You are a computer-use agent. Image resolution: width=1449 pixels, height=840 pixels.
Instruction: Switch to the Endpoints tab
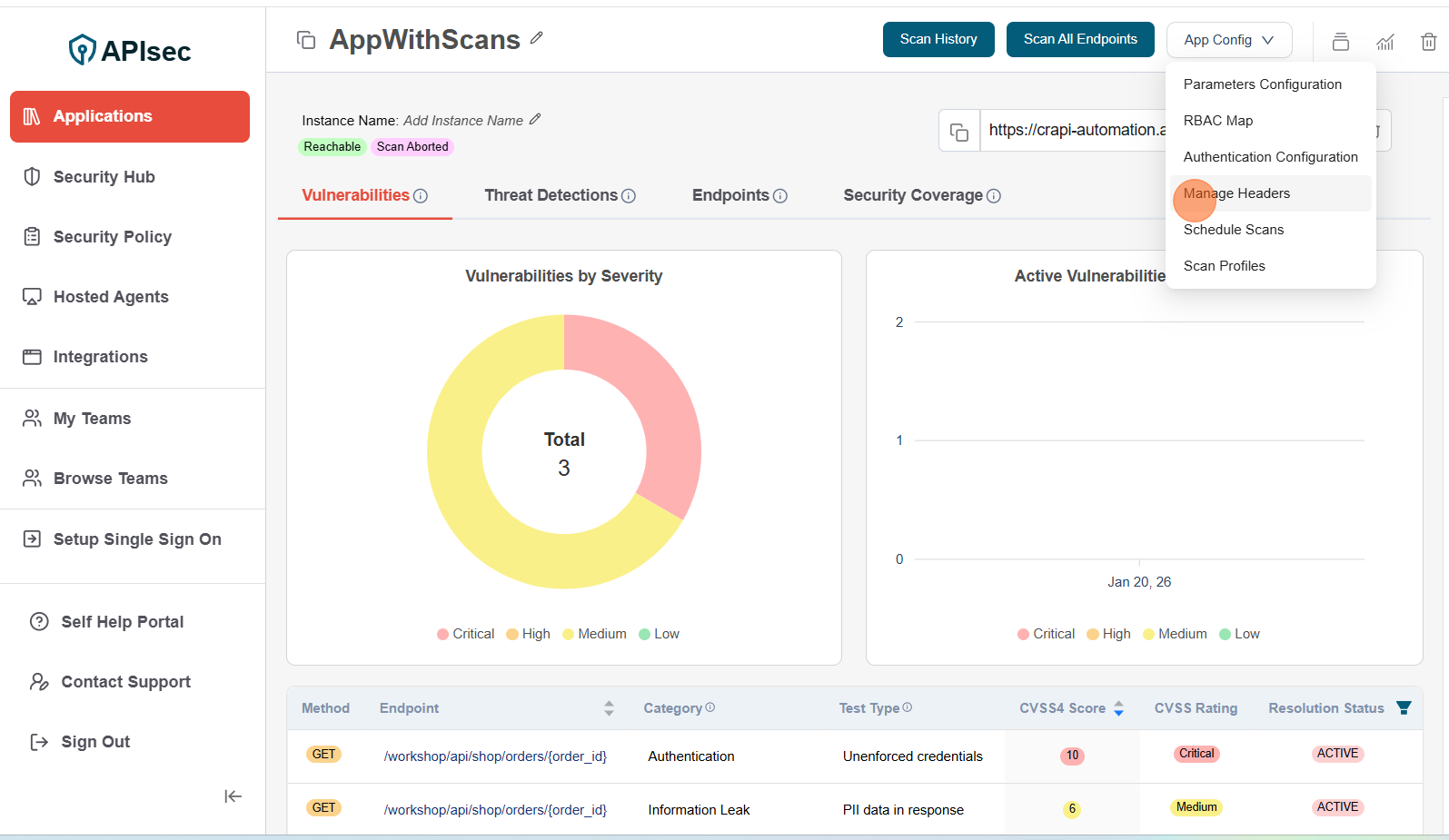click(730, 195)
